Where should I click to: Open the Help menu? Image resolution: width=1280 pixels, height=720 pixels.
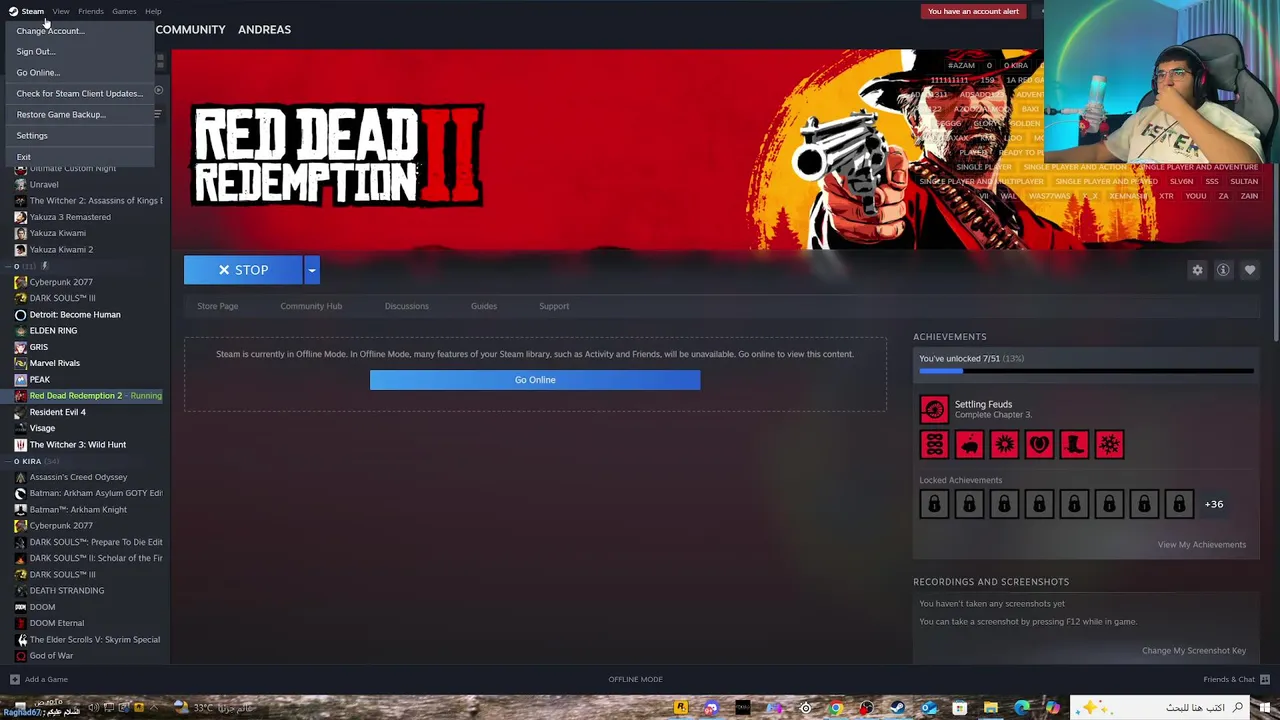click(153, 11)
